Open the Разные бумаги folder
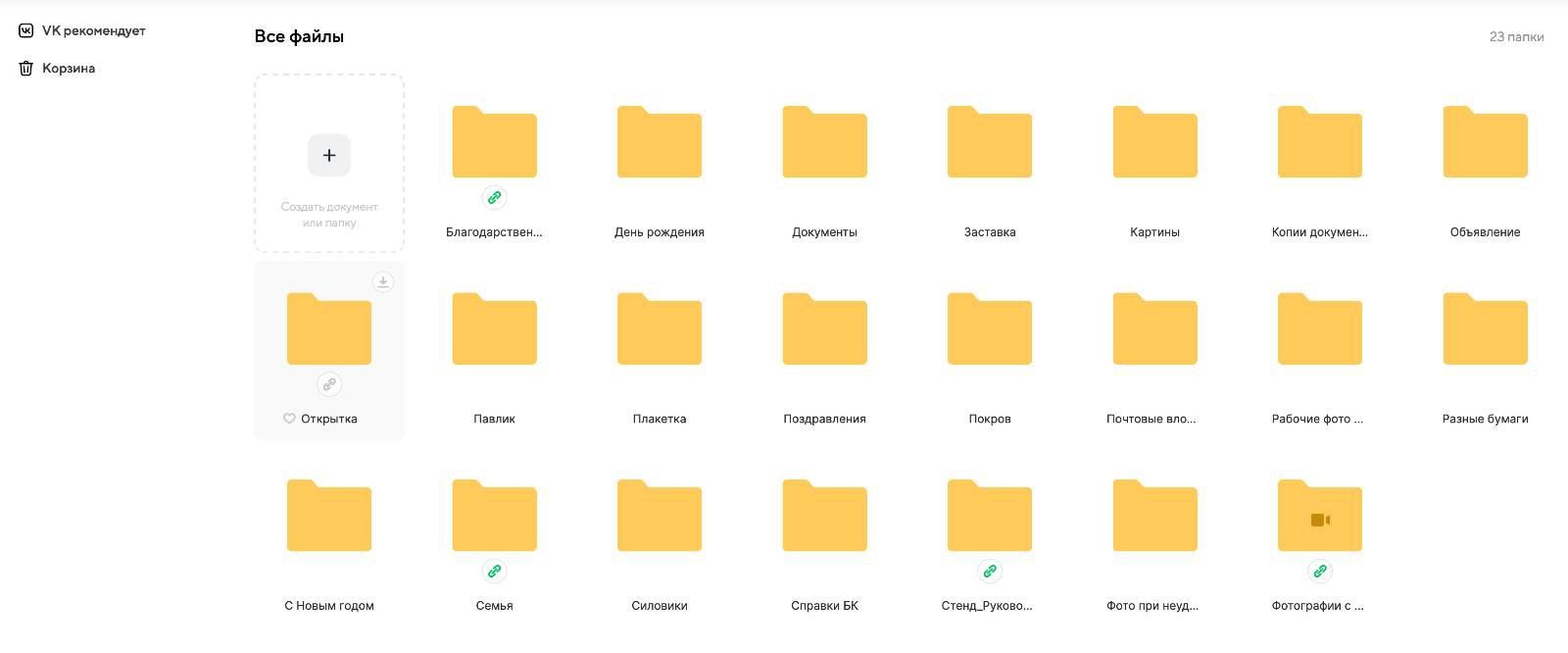The height and width of the screenshot is (653, 1568). coord(1485,329)
